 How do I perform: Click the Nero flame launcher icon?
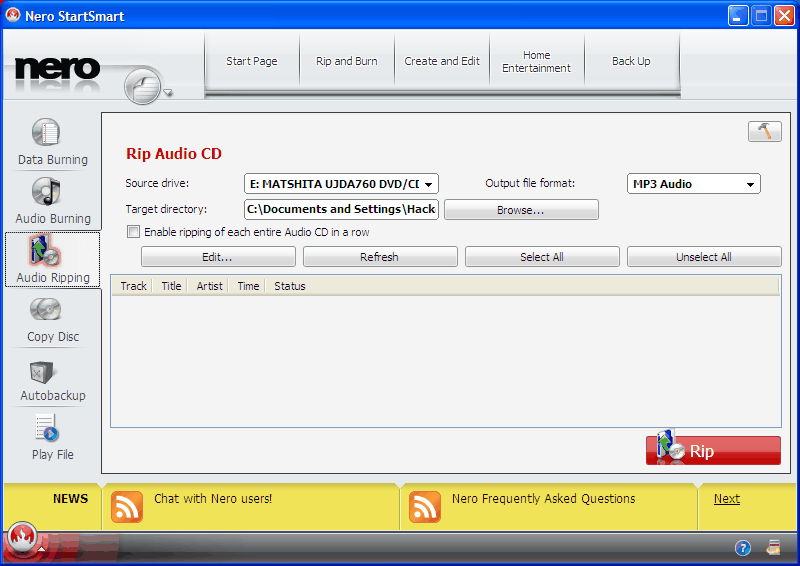[x=21, y=537]
